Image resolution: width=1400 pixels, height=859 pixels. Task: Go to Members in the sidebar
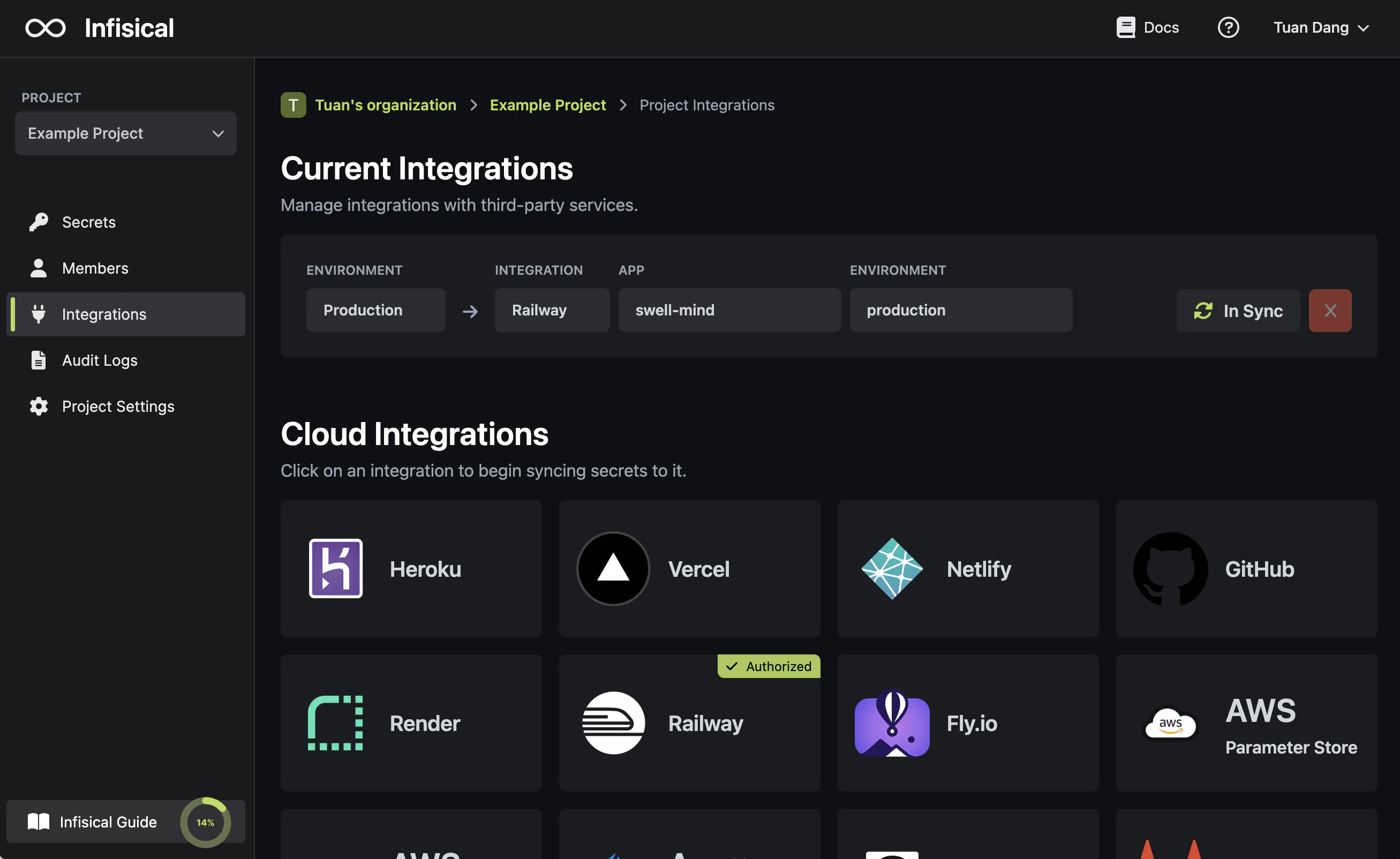tap(125, 268)
